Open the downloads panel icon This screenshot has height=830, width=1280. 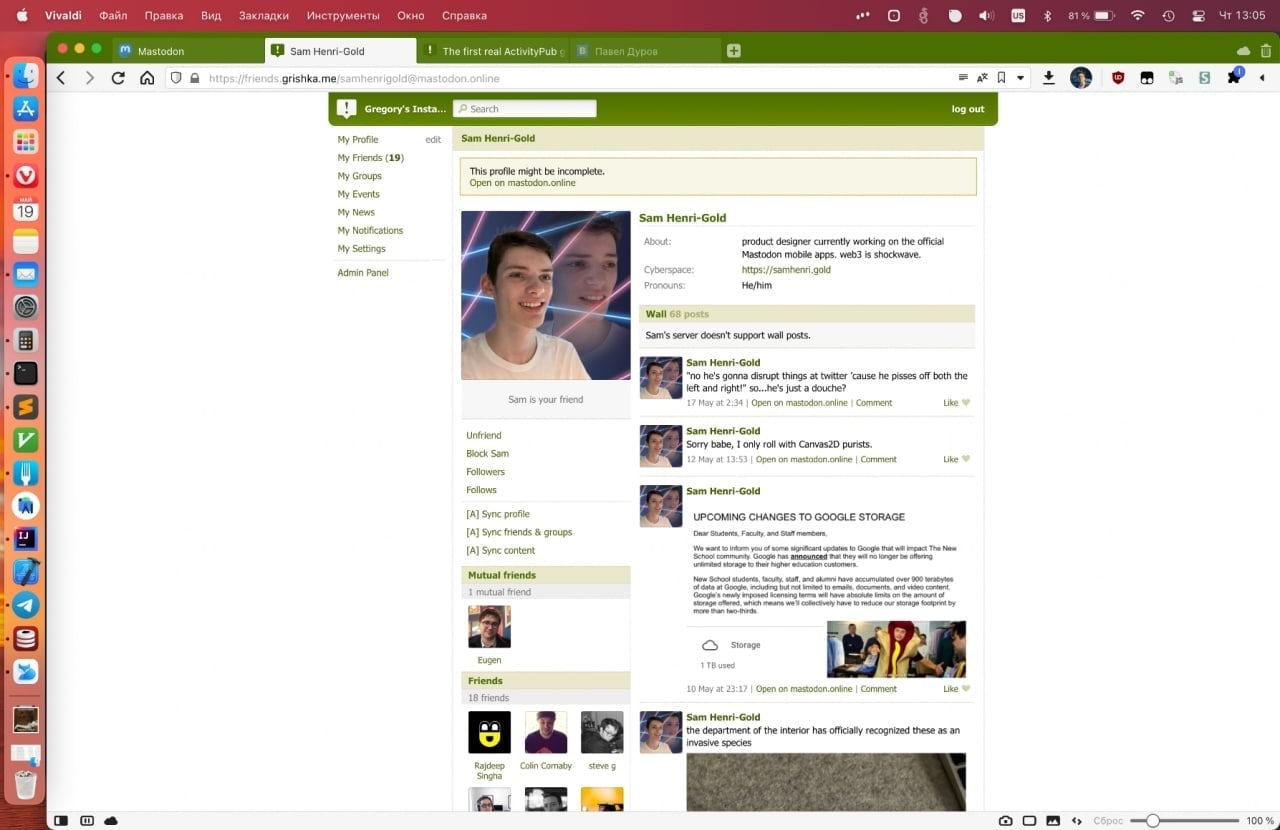point(1048,78)
